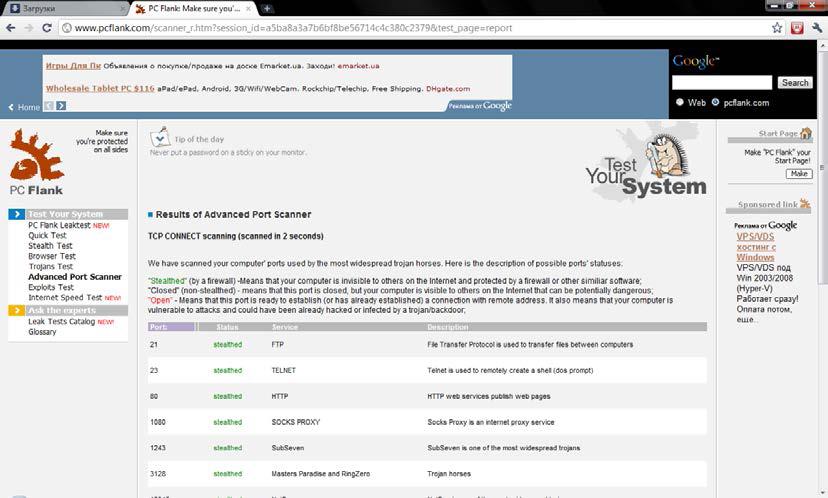Reload the page with refresh icon
The width and height of the screenshot is (828, 498).
point(46,28)
